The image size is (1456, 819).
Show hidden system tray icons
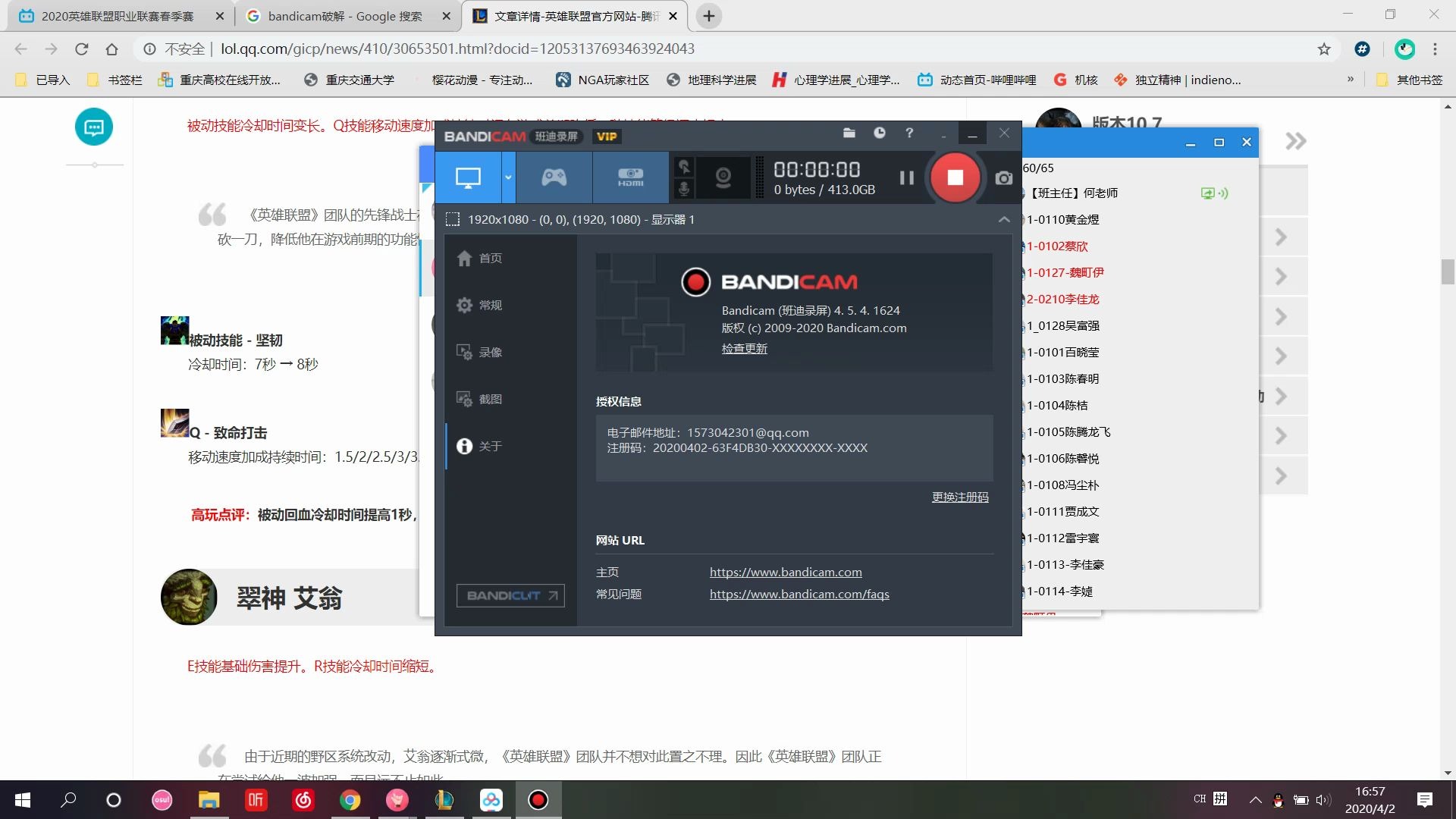(x=1255, y=800)
